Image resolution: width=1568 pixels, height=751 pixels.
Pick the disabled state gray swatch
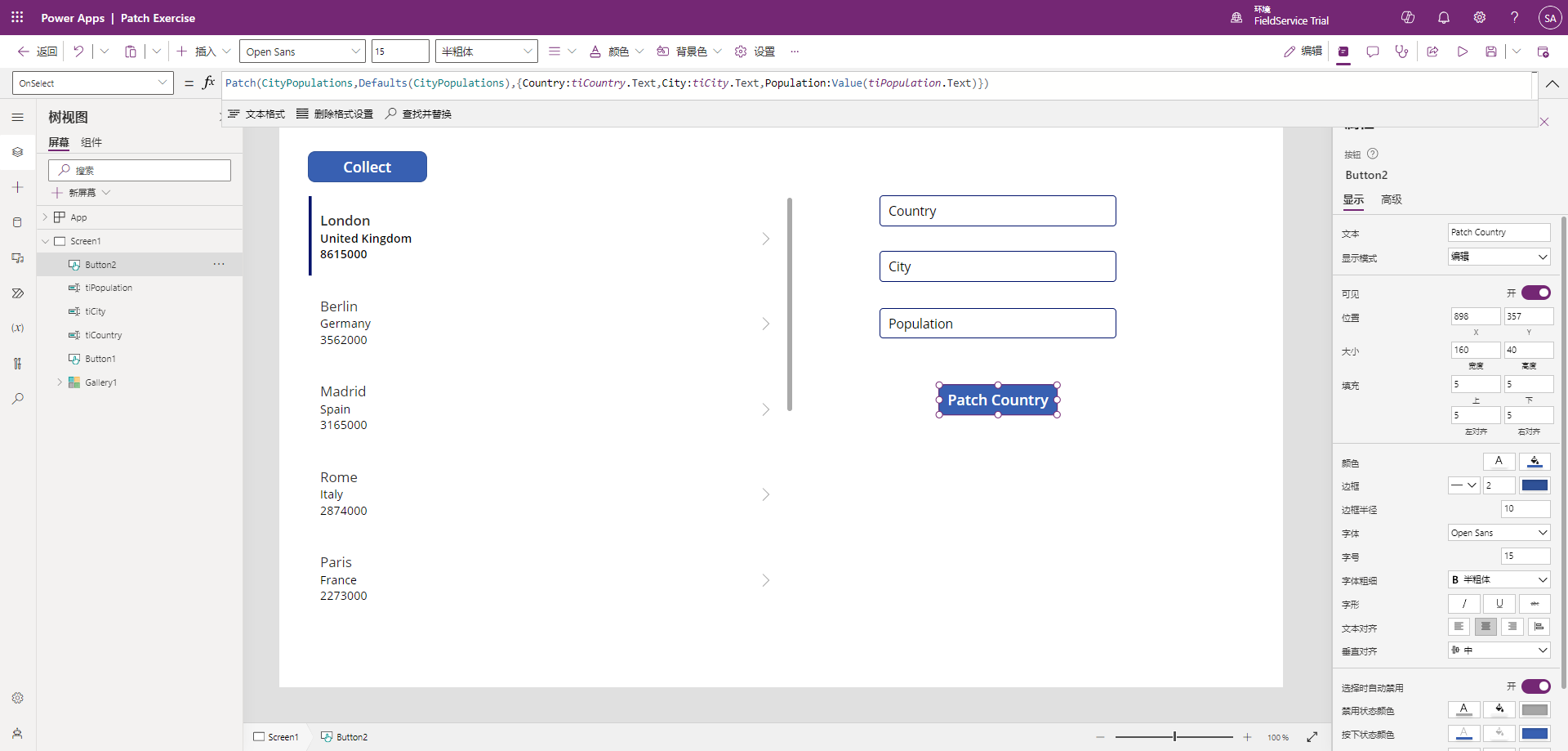[1535, 710]
